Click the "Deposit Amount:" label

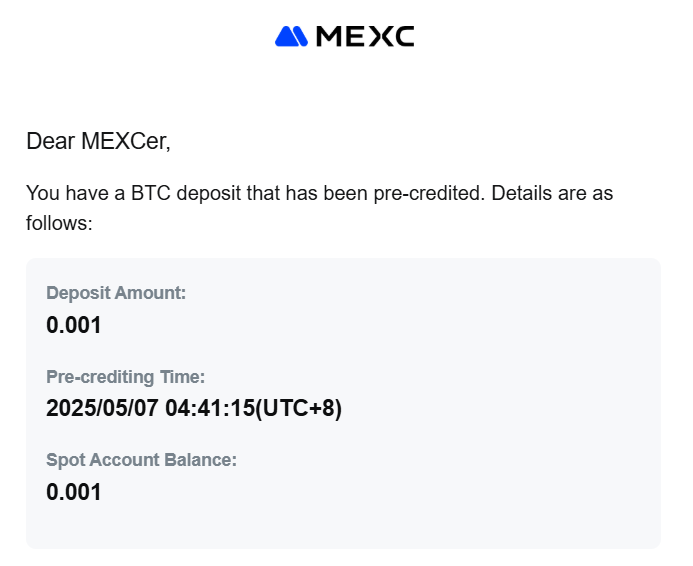click(x=116, y=293)
